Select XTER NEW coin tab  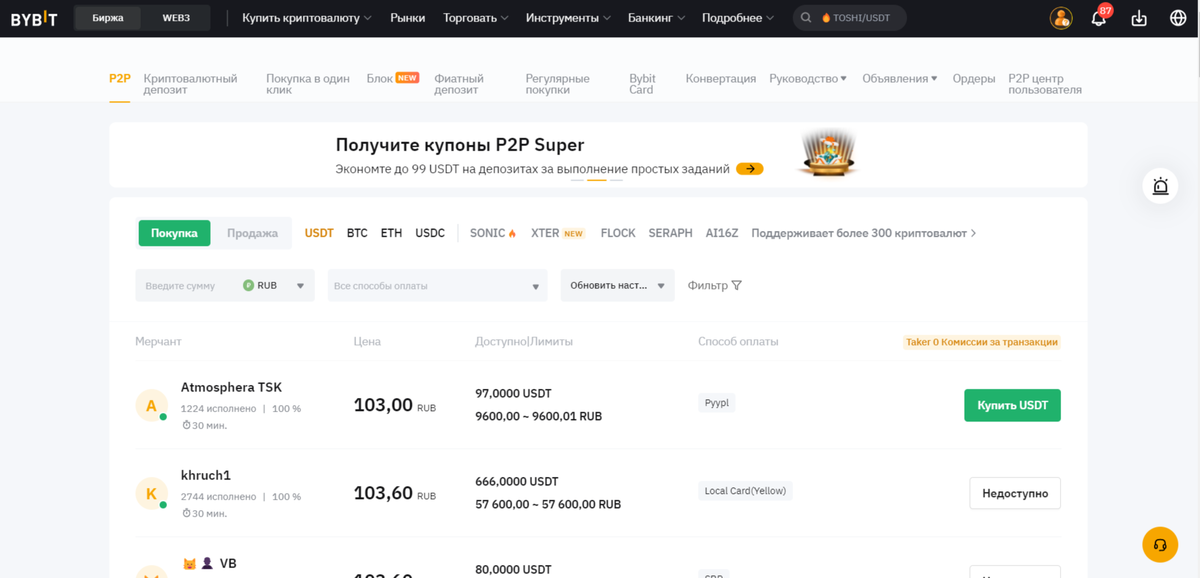(557, 233)
